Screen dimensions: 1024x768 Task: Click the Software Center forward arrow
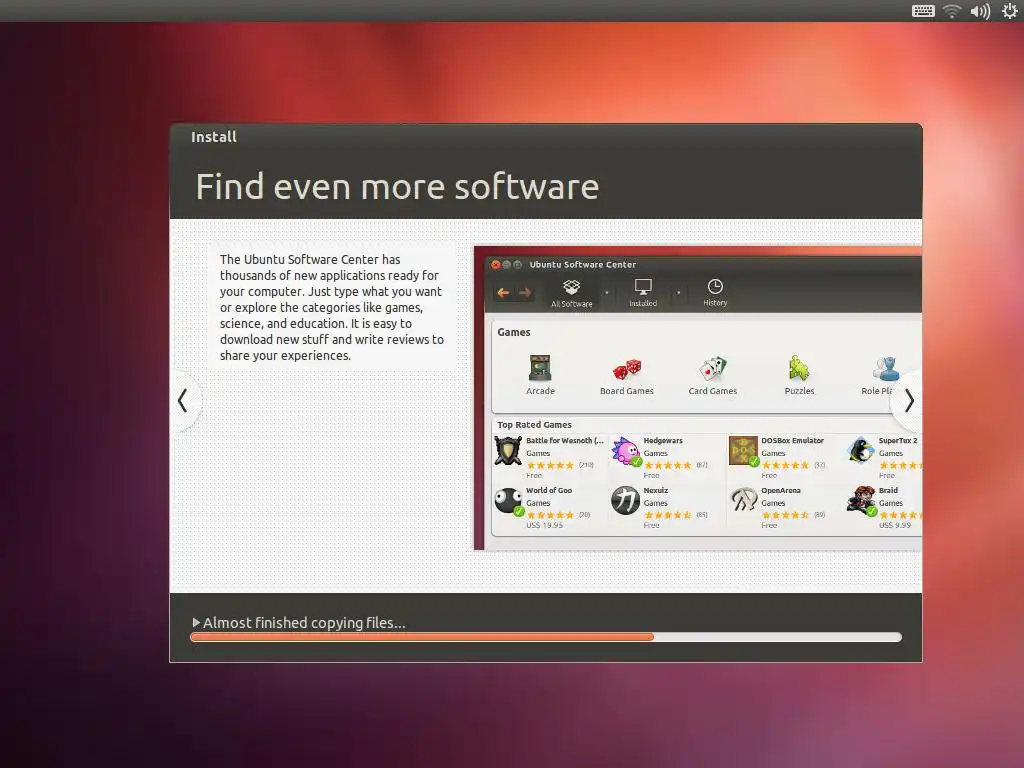(524, 293)
